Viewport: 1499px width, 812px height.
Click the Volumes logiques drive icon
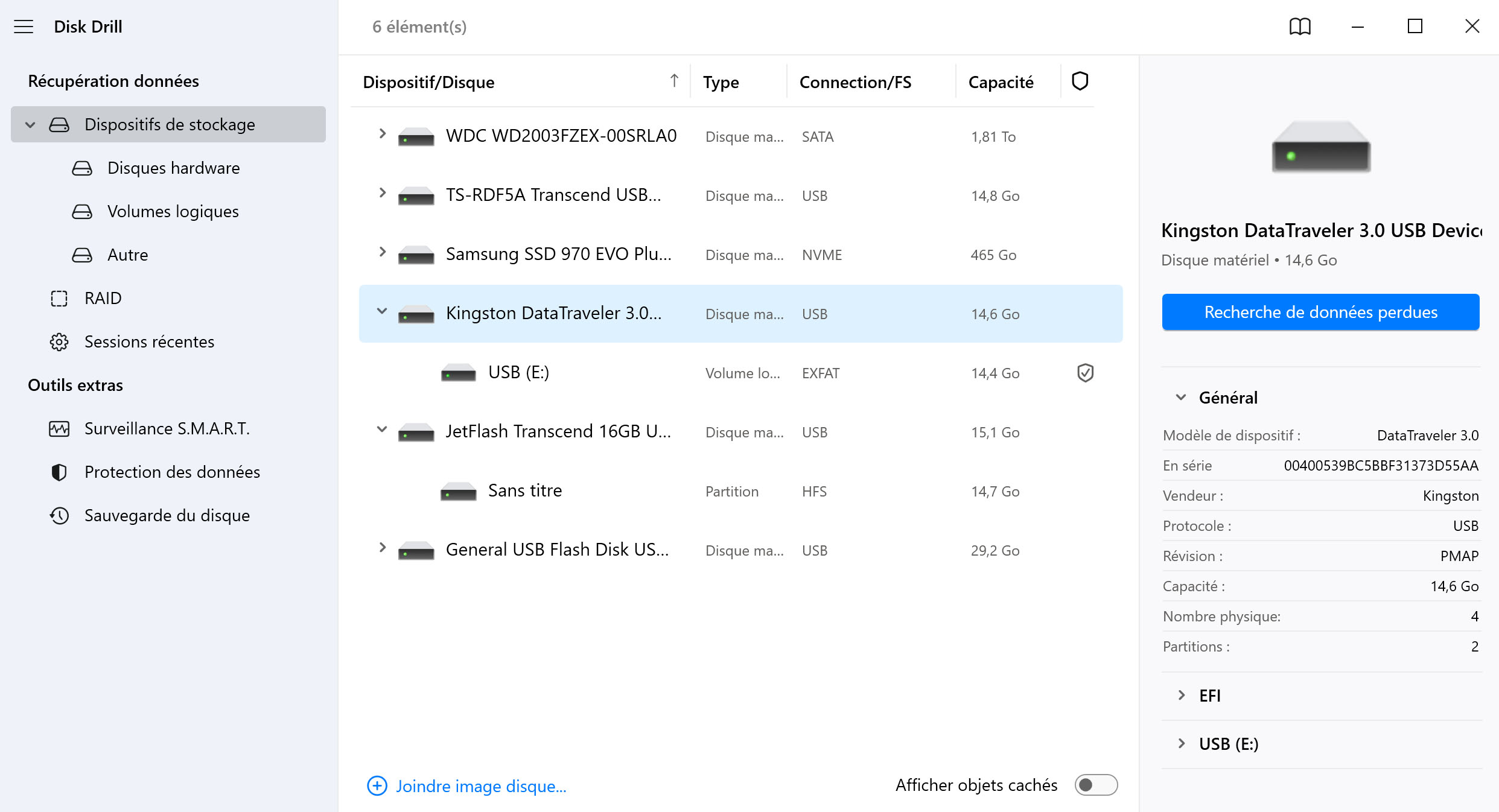pos(82,211)
